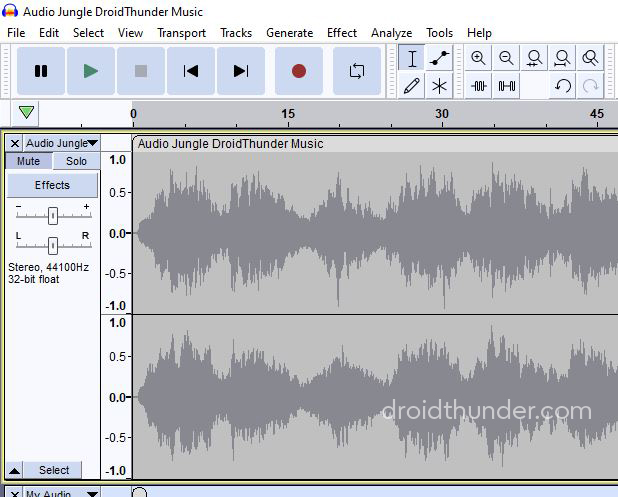The height and width of the screenshot is (497, 618).
Task: Click the upper channel vertical scale
Action: pyautogui.click(x=117, y=233)
